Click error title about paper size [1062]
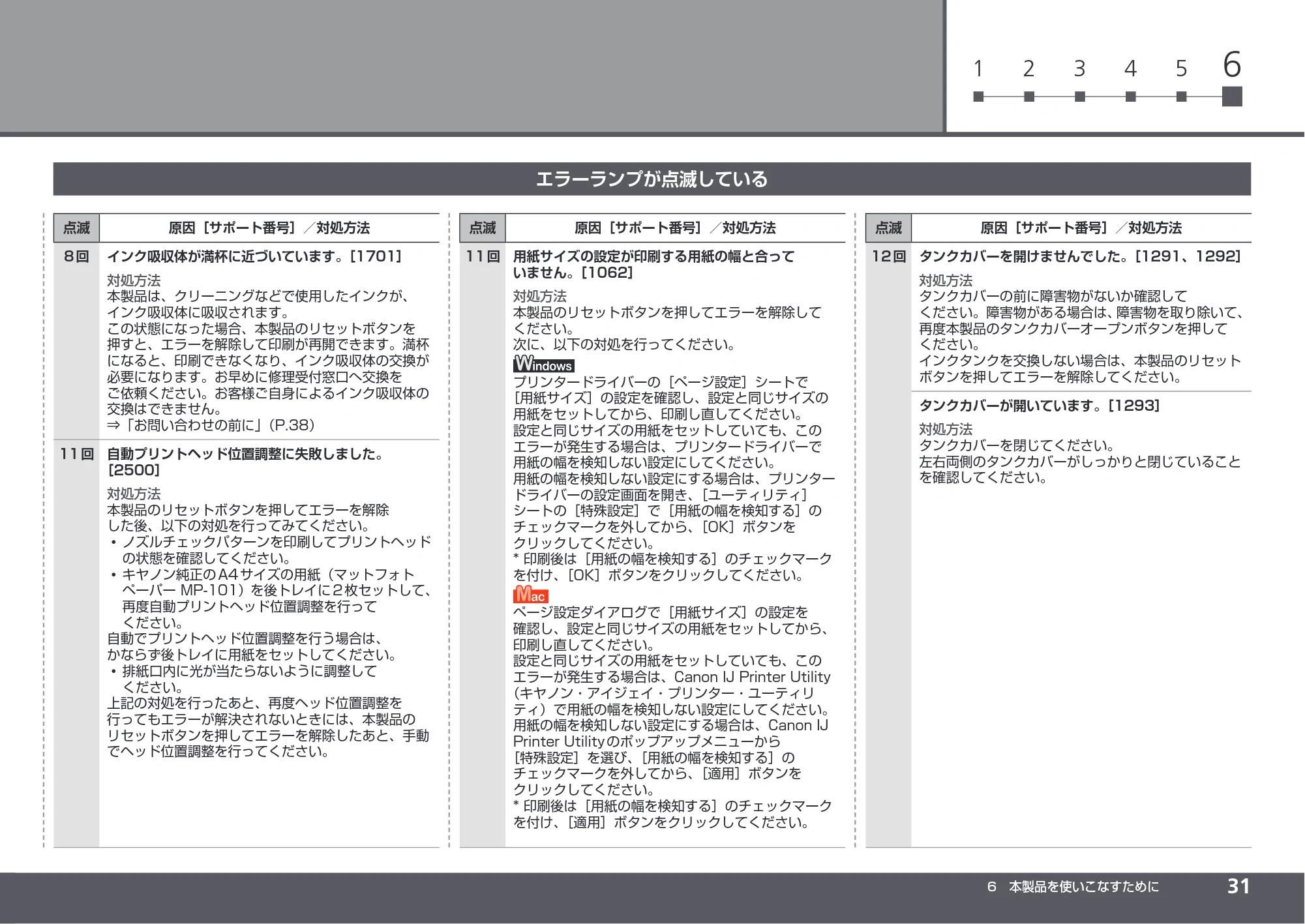Screen dimensions: 1305x924 [653, 264]
